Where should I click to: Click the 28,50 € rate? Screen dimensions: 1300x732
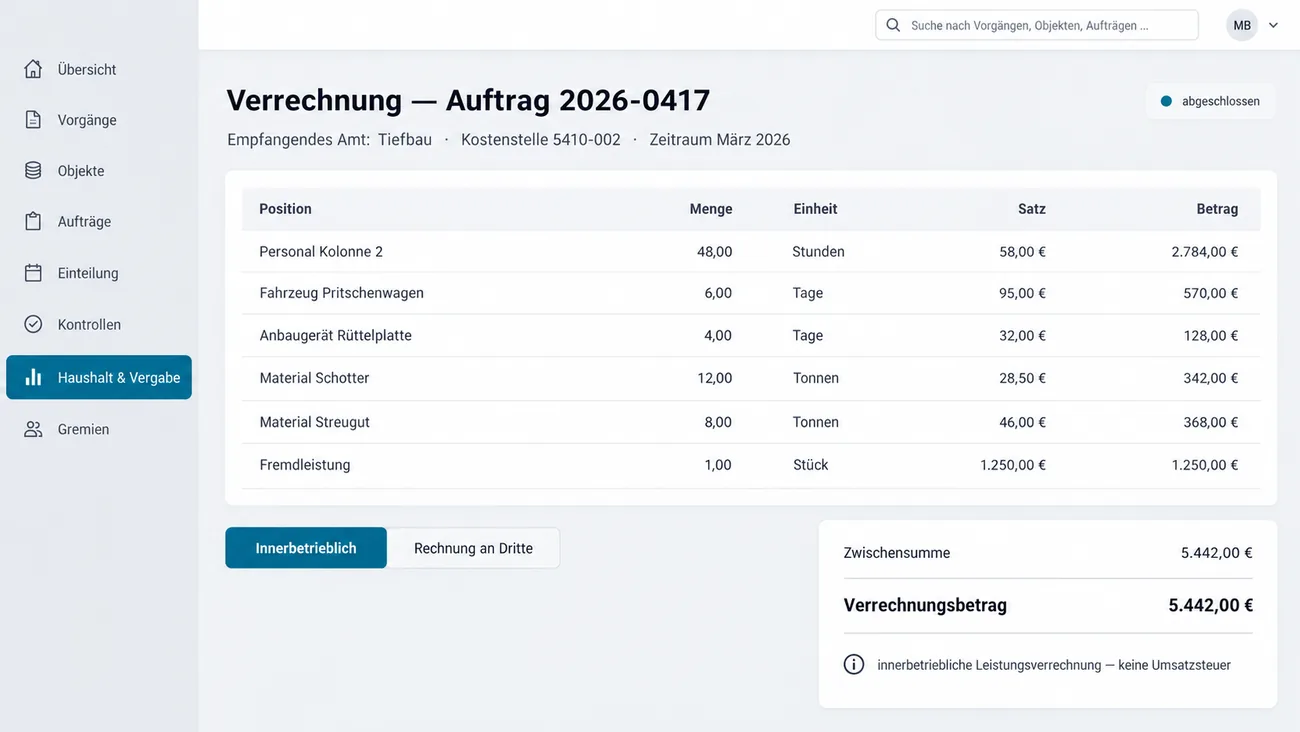click(x=1022, y=378)
